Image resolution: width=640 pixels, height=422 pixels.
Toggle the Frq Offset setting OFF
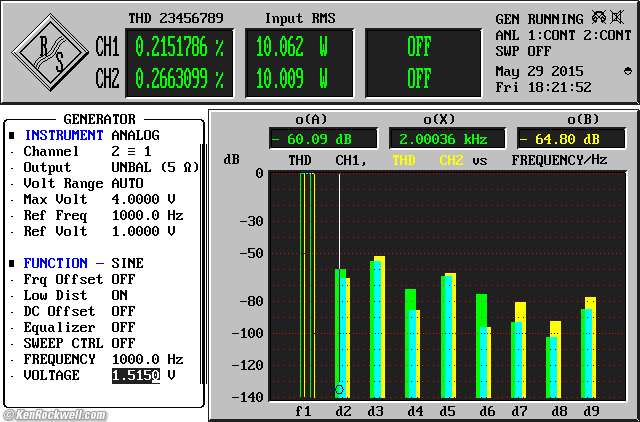point(123,280)
